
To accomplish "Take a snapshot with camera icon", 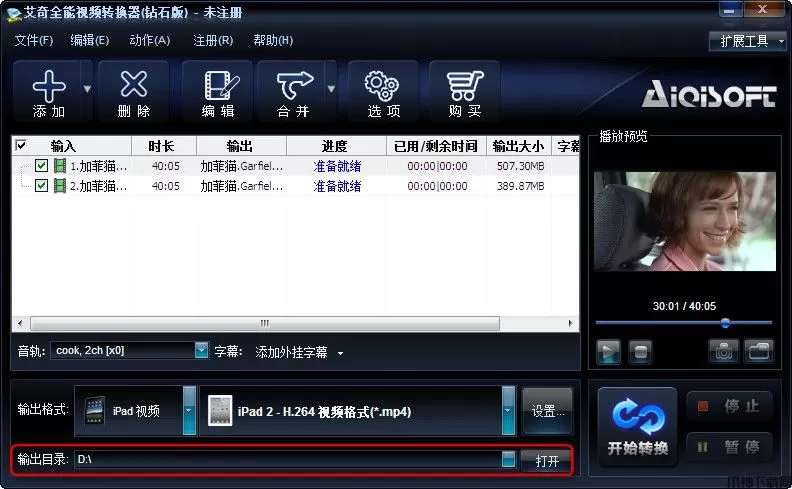I will click(723, 351).
